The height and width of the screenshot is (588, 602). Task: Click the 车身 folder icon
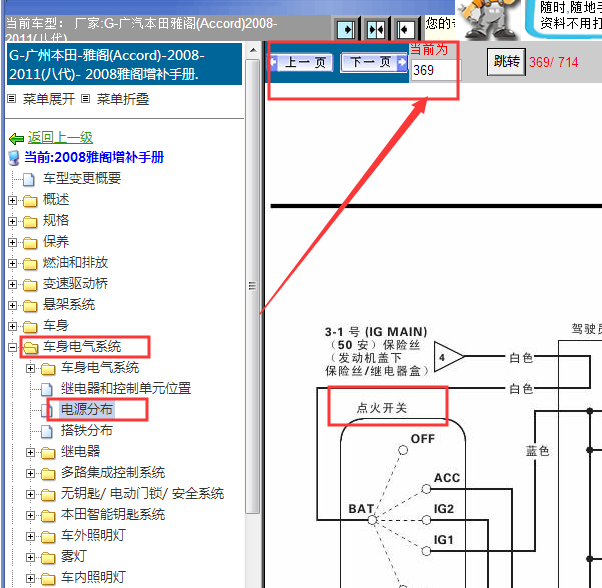coord(30,327)
